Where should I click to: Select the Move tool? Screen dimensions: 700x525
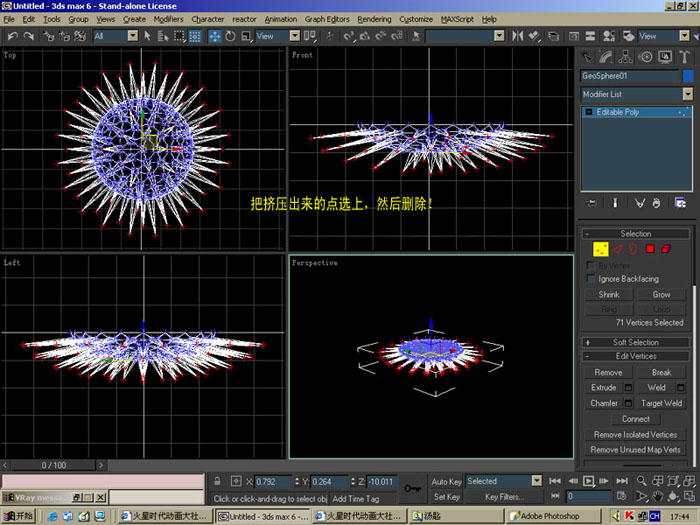(x=215, y=36)
